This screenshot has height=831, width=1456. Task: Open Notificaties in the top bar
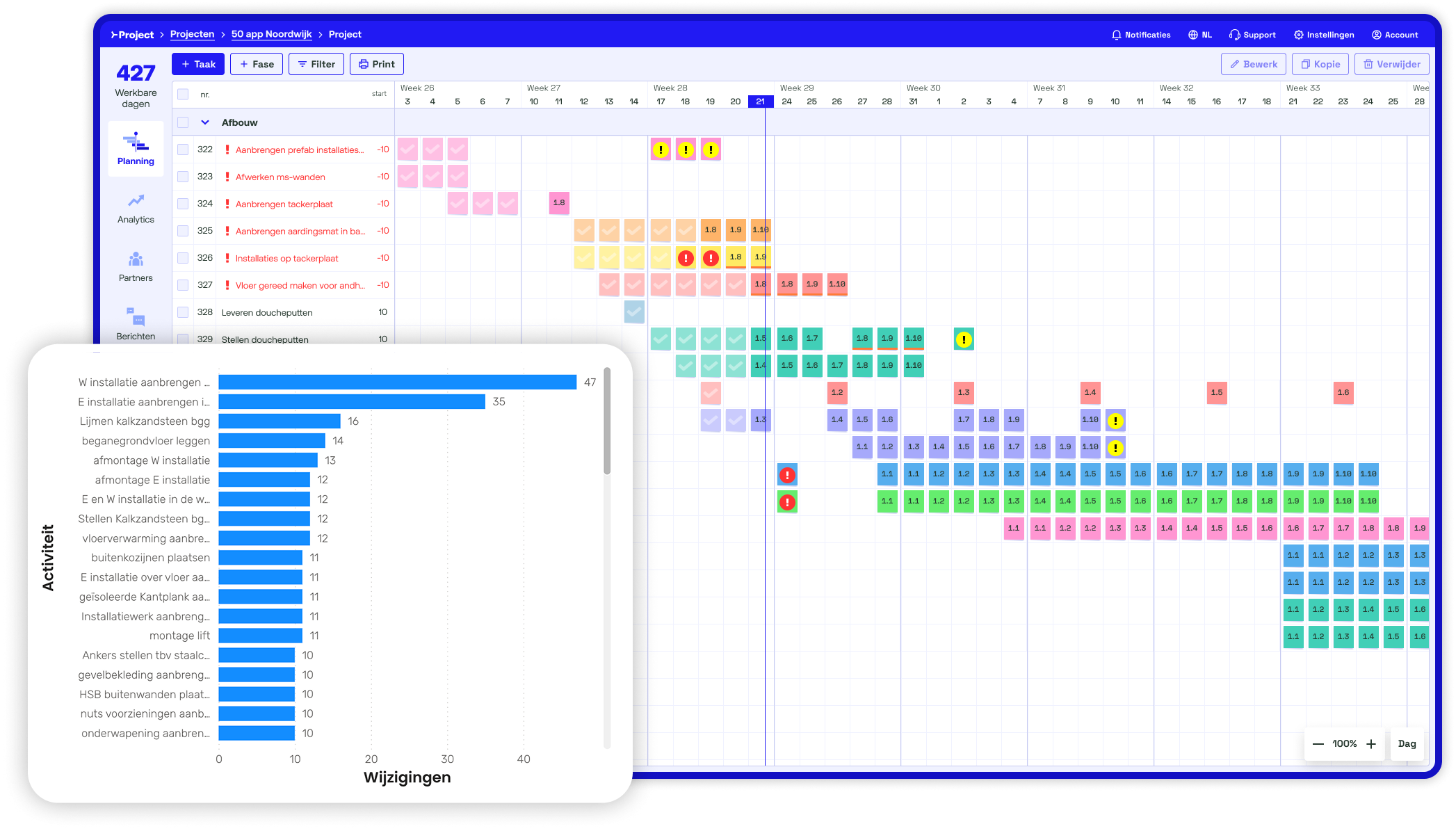click(x=1141, y=35)
